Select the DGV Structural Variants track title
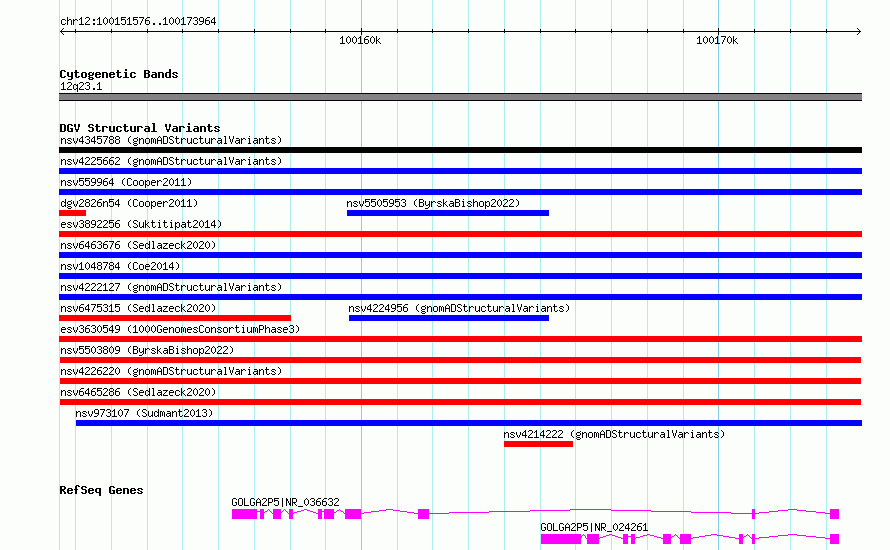This screenshot has height=550, width=890. (140, 128)
